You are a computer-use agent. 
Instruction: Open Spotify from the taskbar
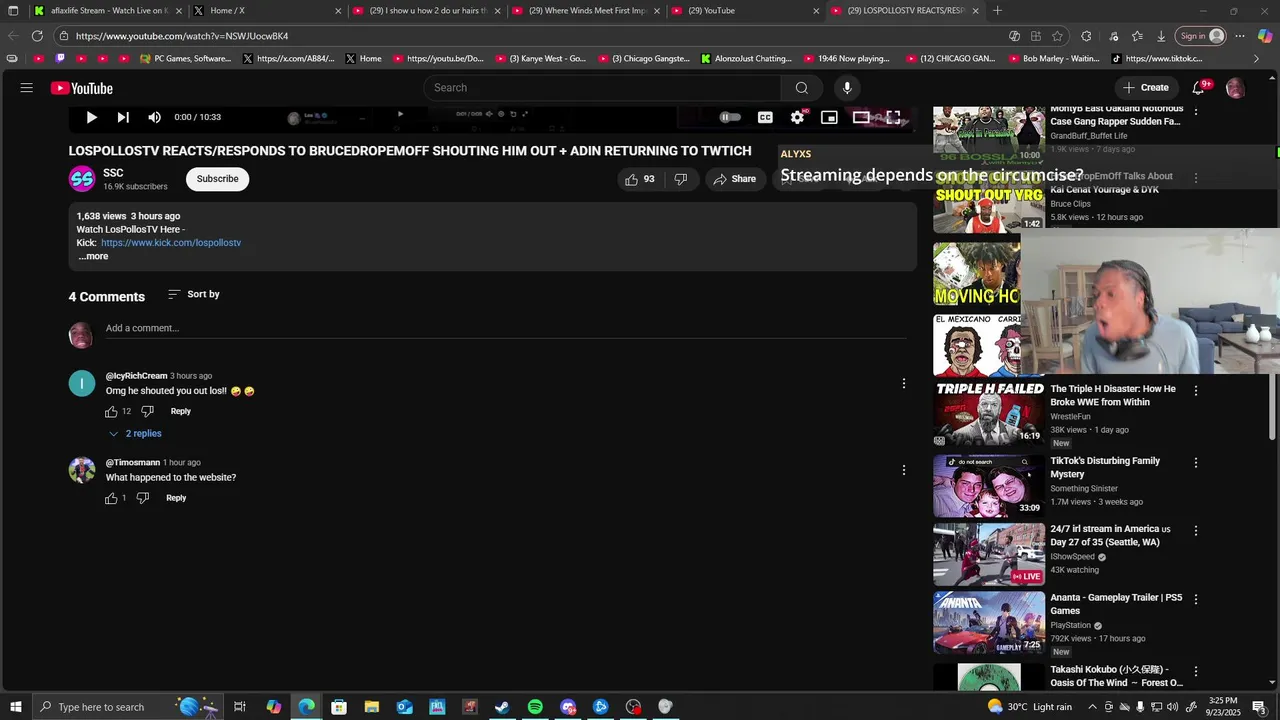[x=535, y=707]
